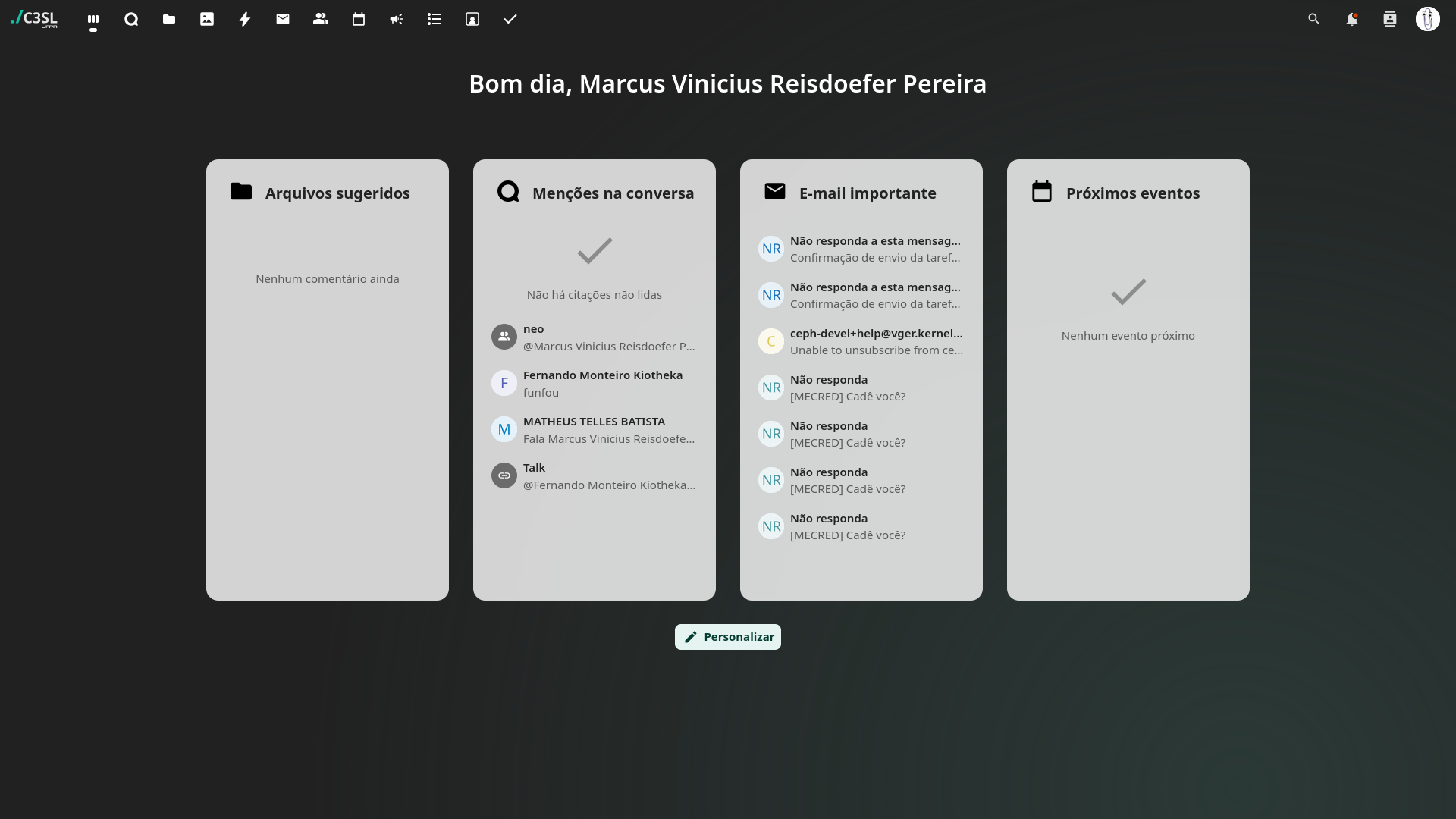
Task: Open the Mail app in top bar
Action: click(x=283, y=19)
